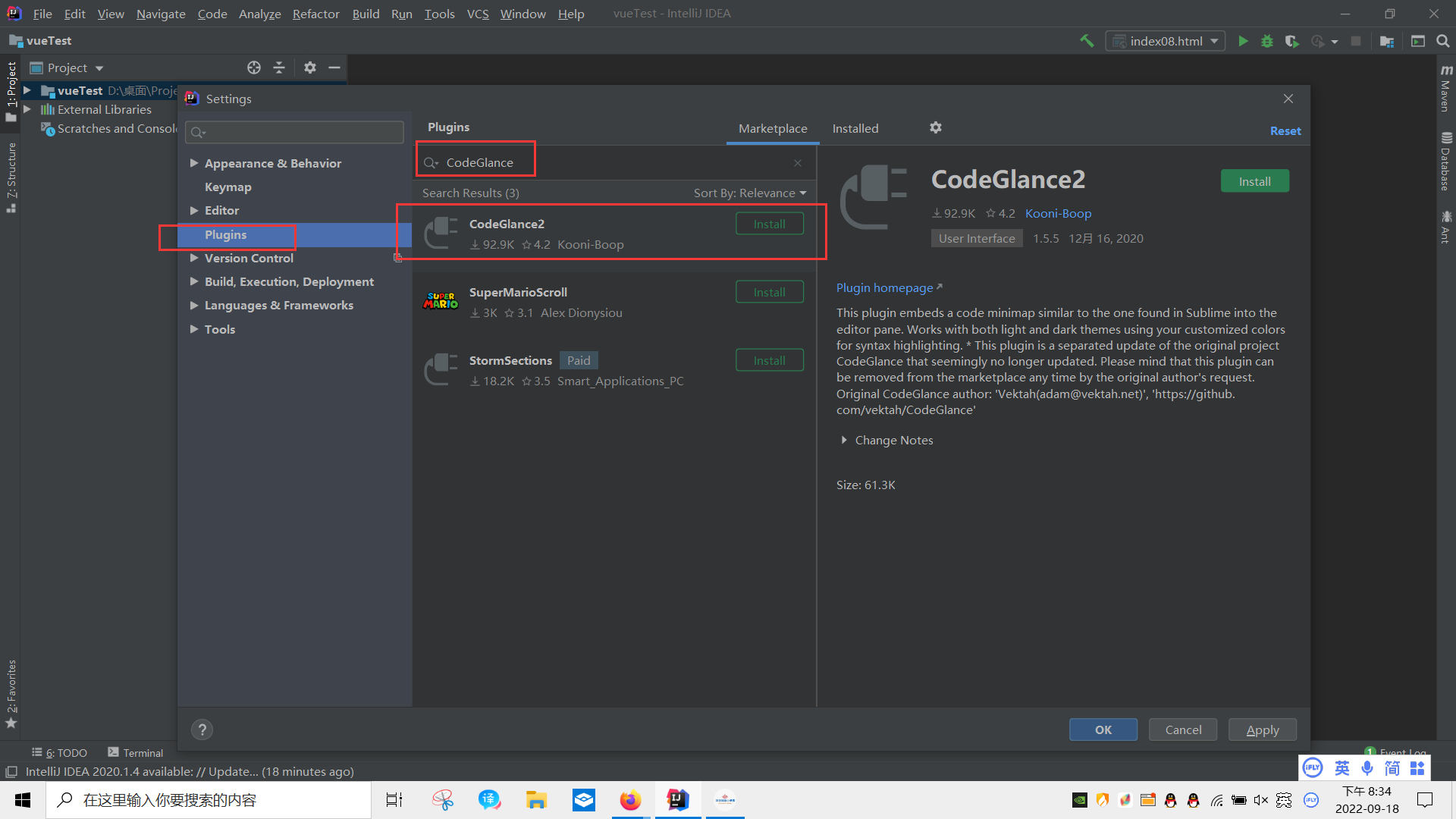
Task: Click the Build project hammer icon
Action: pos(1087,41)
